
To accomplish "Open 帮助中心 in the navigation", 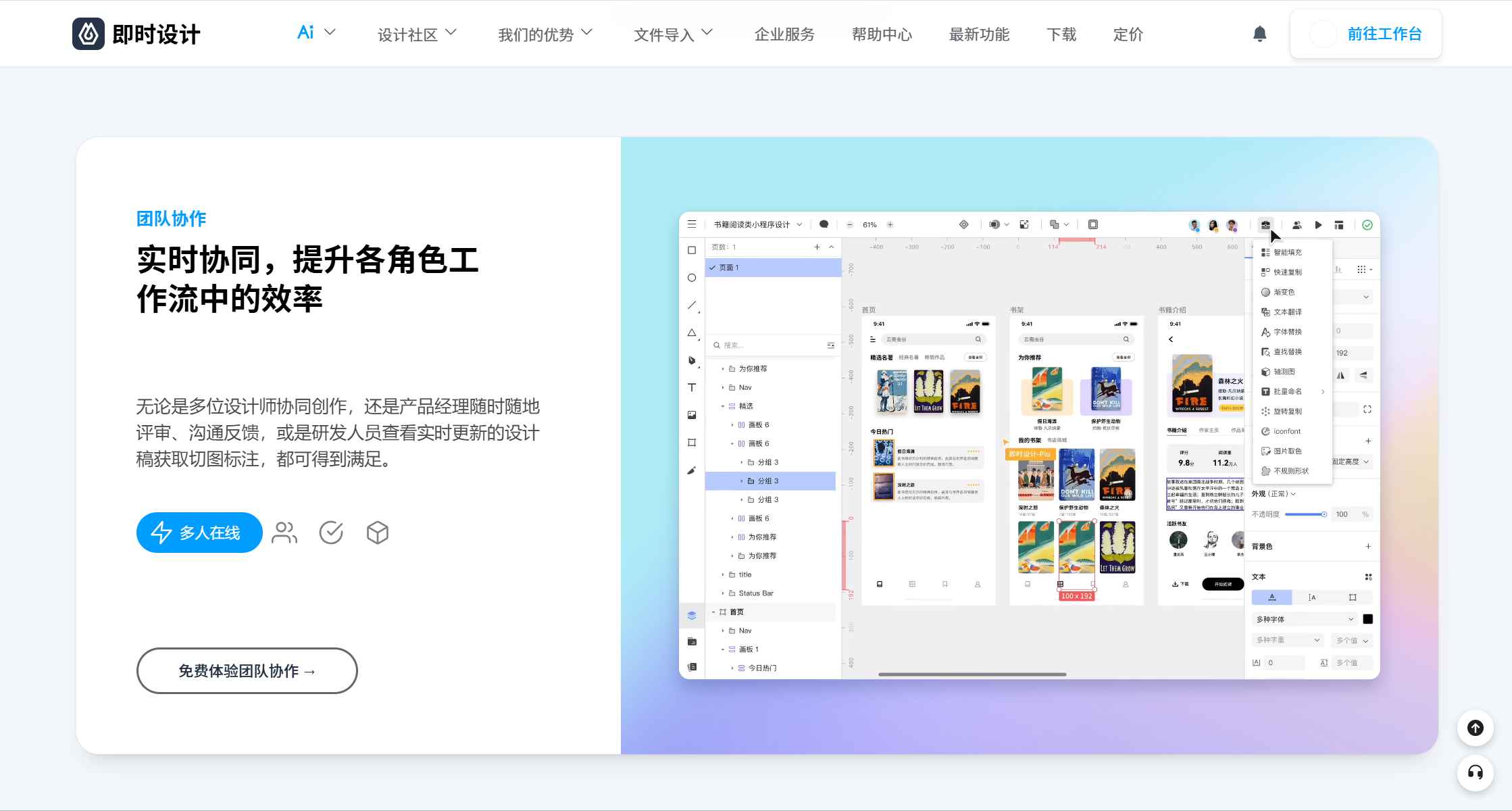I will click(x=882, y=34).
